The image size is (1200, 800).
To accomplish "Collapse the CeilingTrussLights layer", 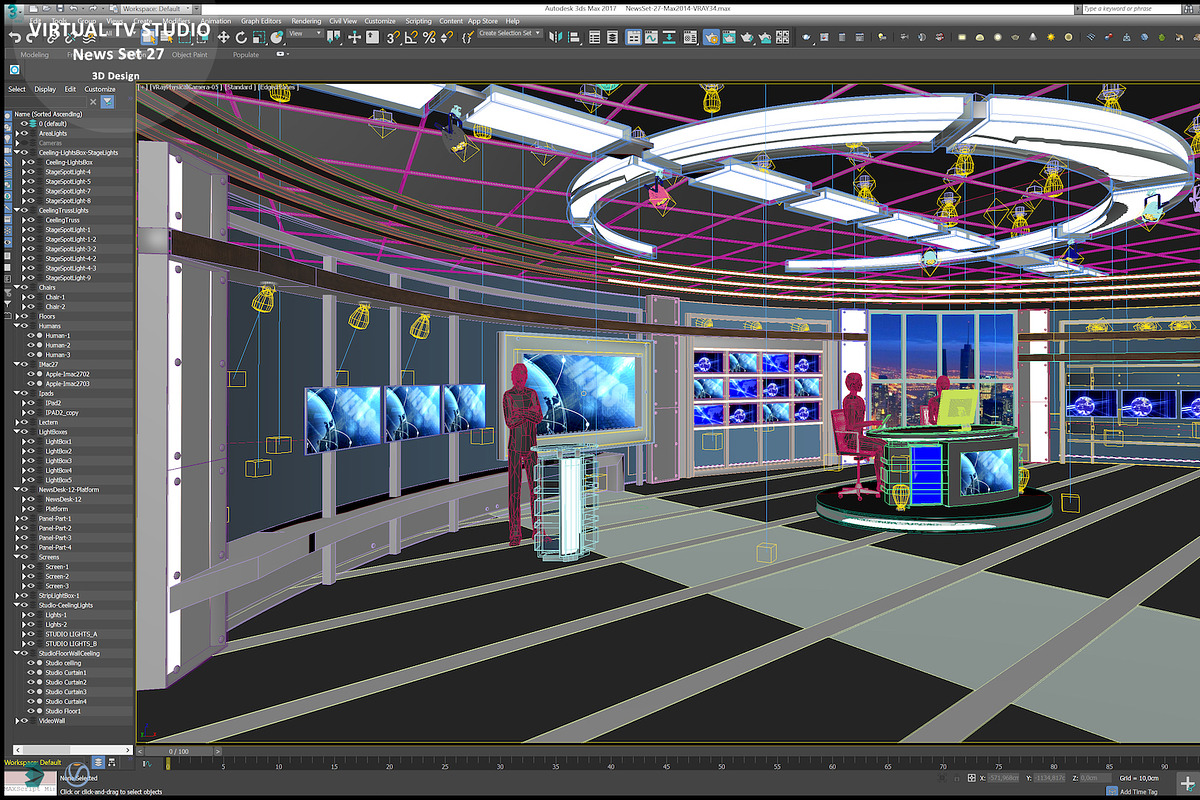I will (16, 210).
